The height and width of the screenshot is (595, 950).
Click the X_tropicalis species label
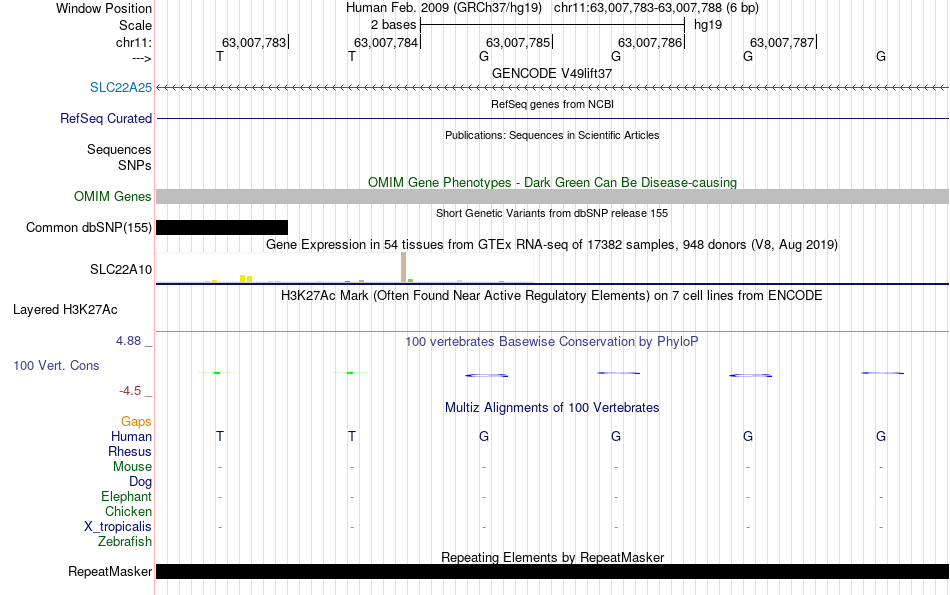(x=118, y=527)
